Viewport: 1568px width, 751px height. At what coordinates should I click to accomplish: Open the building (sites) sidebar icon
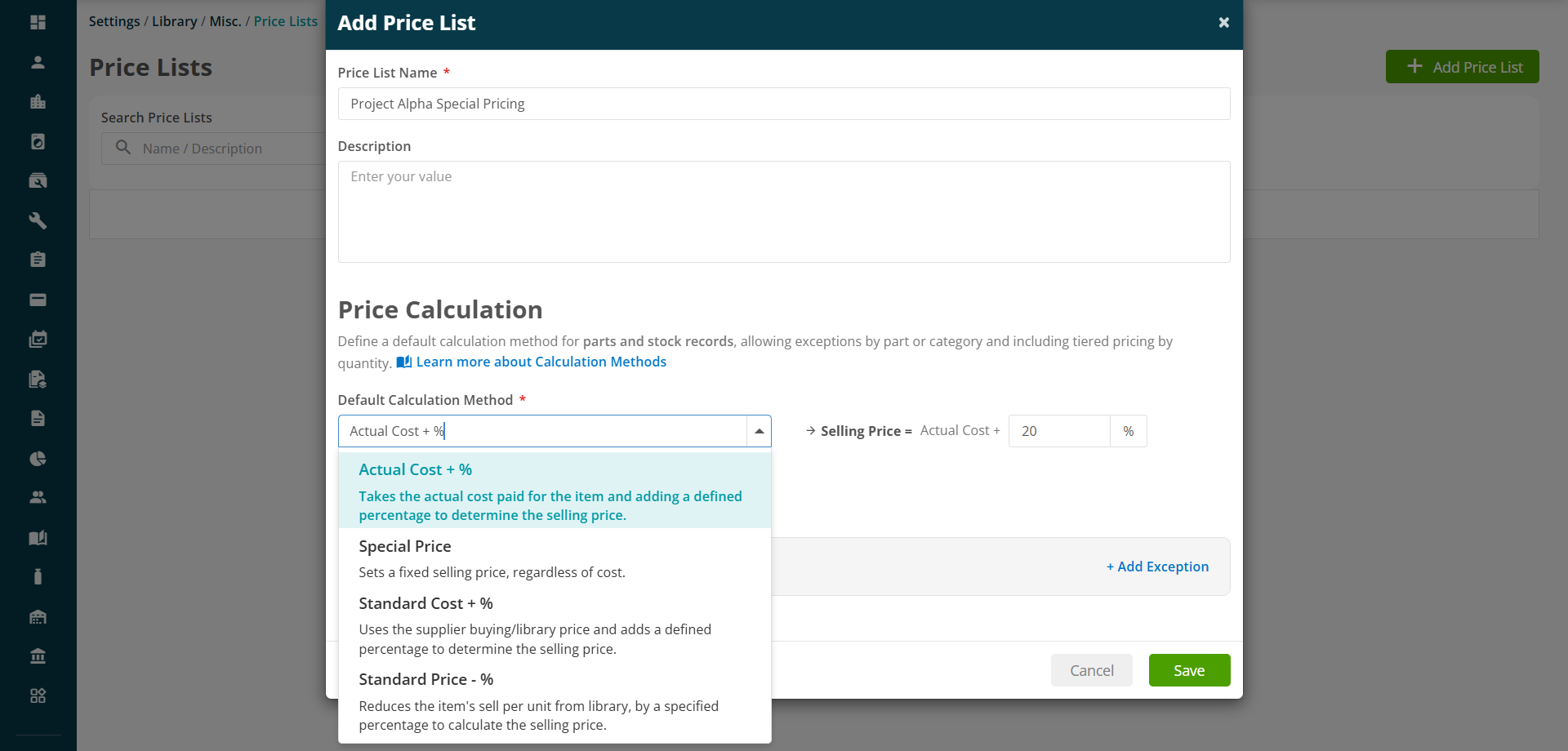pyautogui.click(x=38, y=101)
